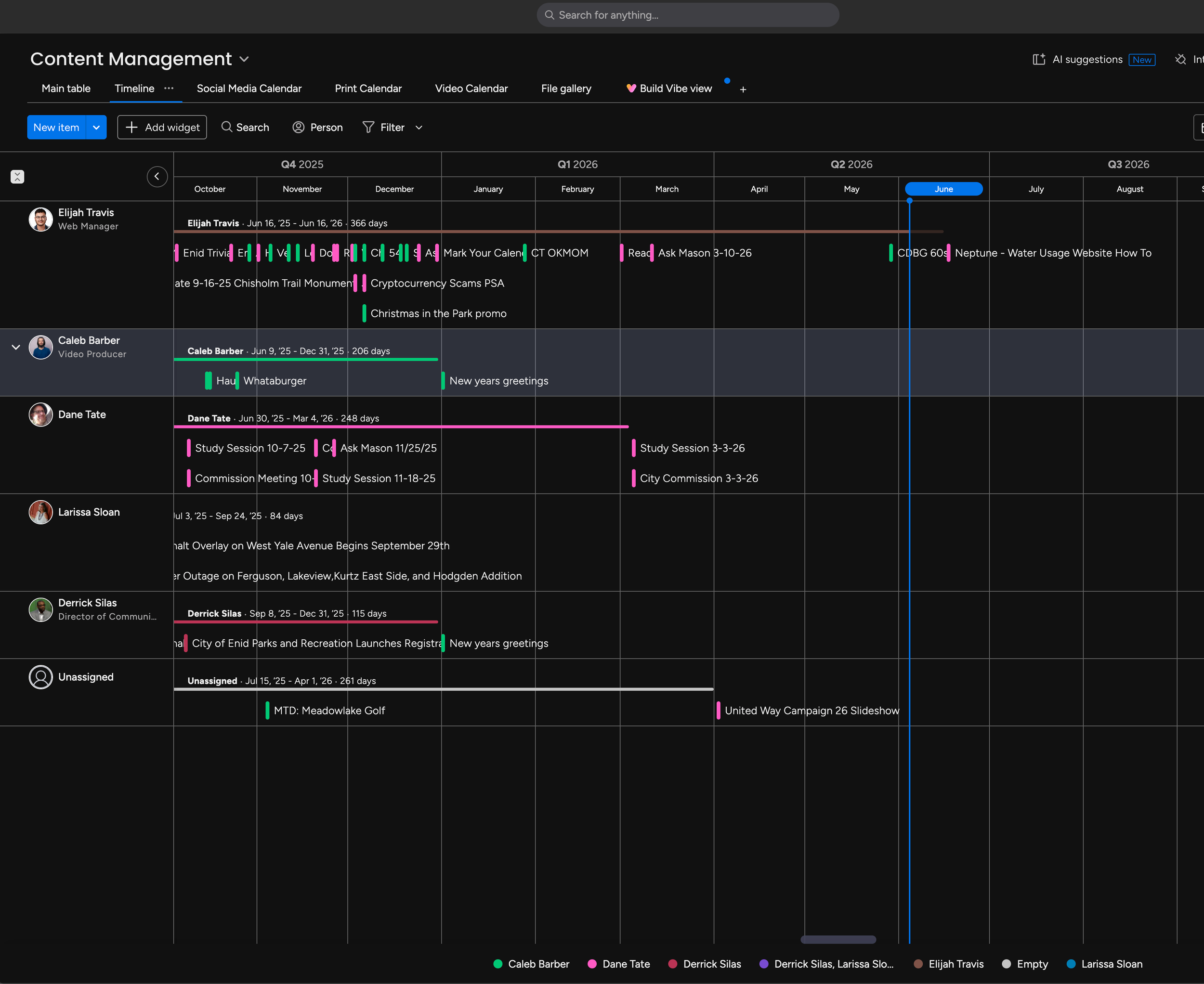This screenshot has height=984, width=1204.
Task: Click the search magnifier icon in toolbar
Action: (x=226, y=127)
